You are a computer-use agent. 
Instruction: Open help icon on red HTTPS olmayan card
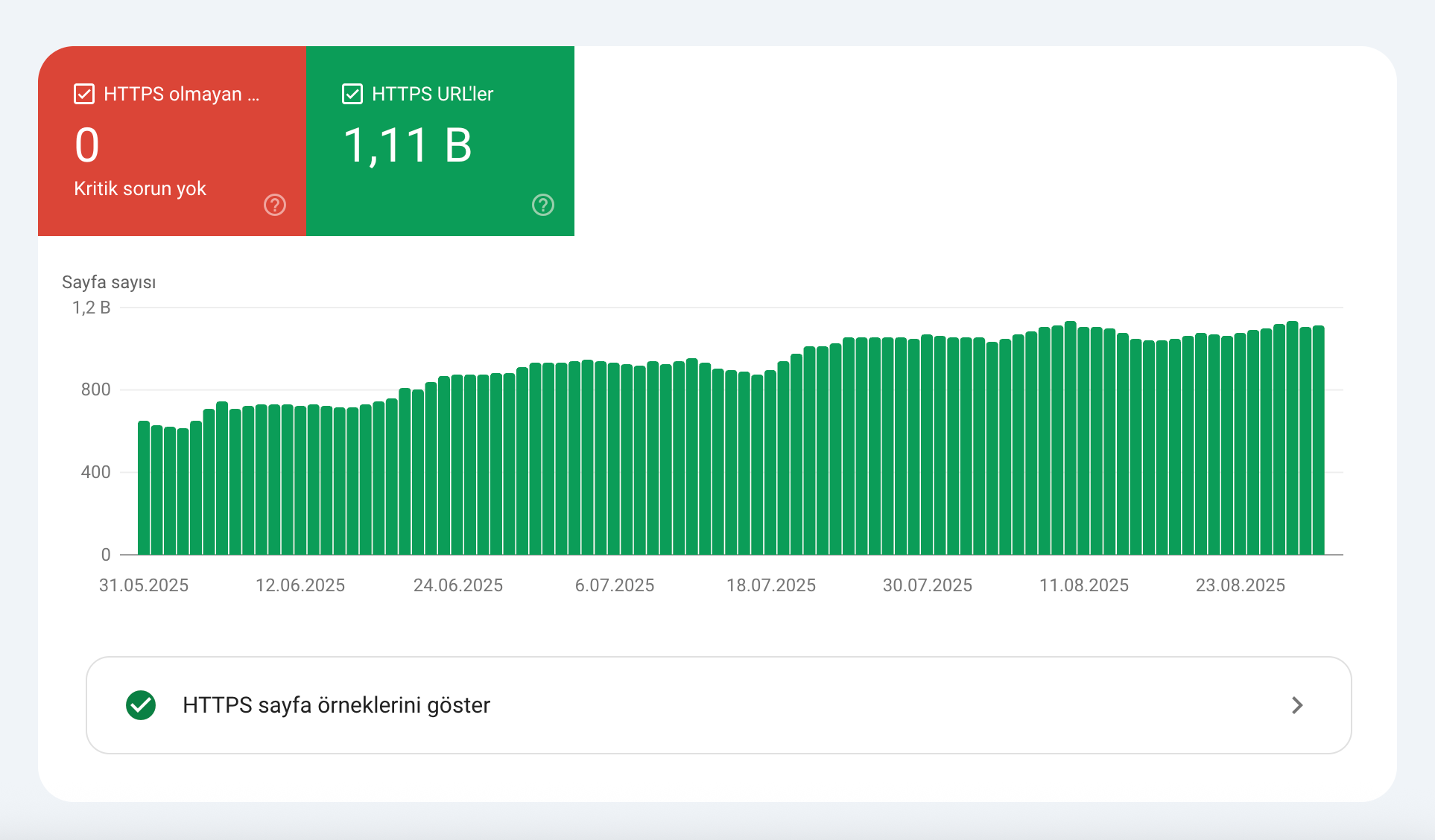point(275,205)
